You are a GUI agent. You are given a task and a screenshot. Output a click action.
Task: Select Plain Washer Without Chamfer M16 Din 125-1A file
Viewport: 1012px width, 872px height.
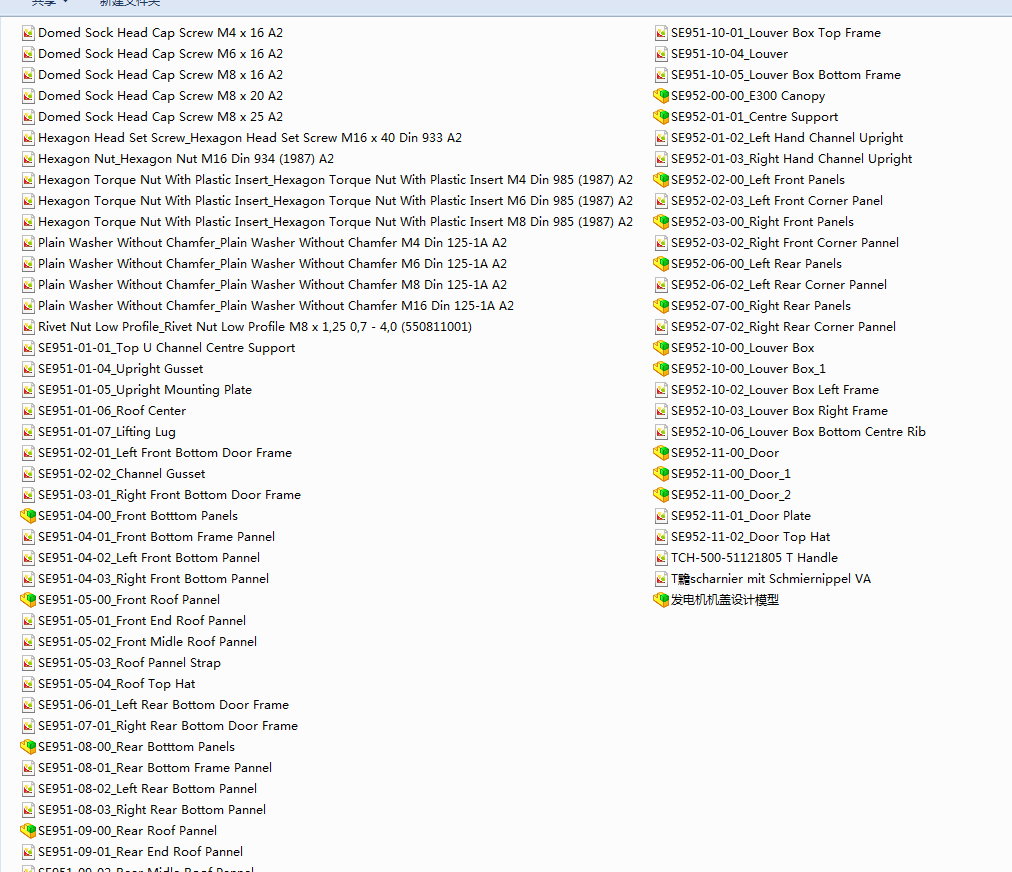point(276,305)
